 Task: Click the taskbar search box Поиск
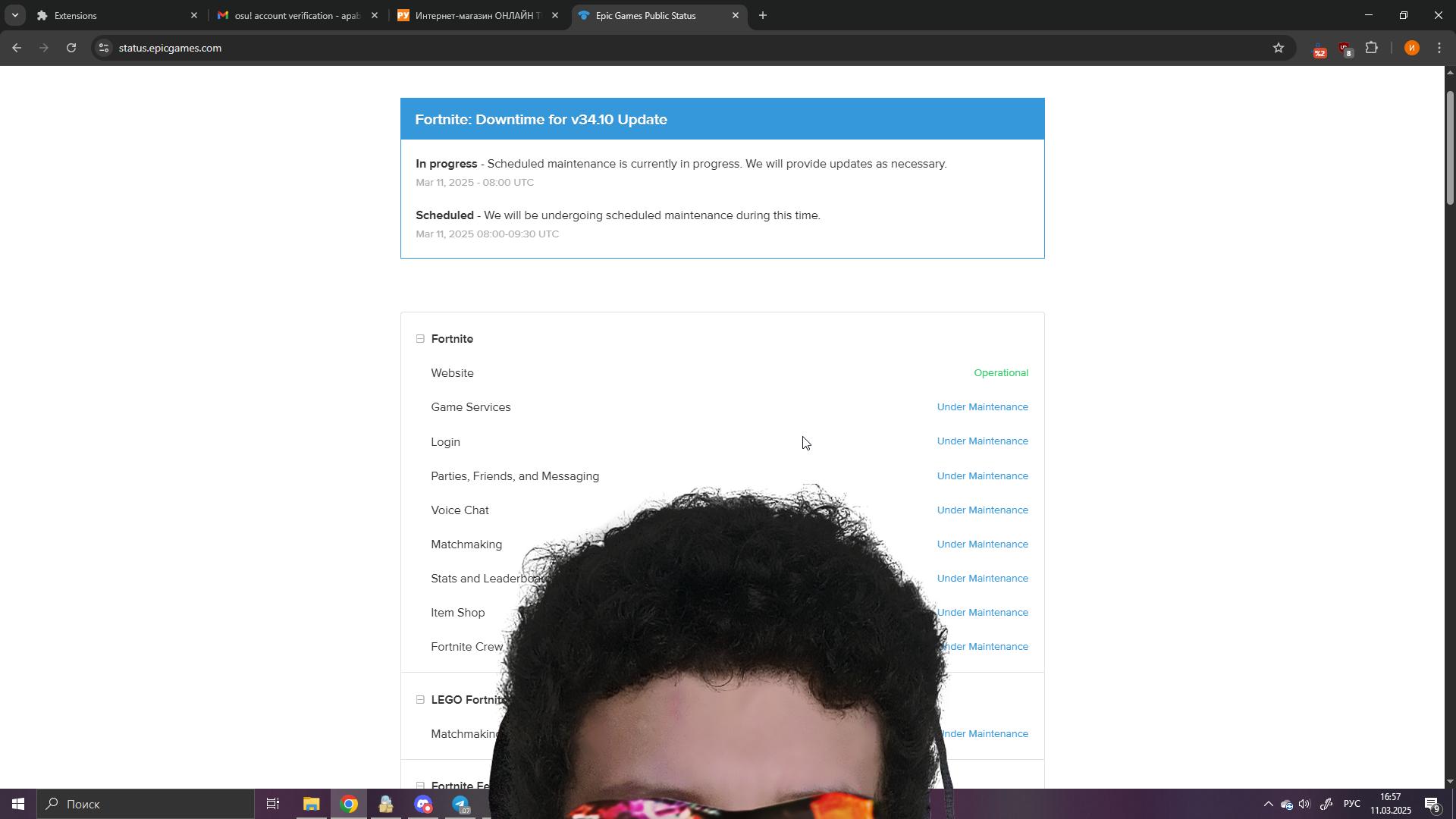(146, 804)
